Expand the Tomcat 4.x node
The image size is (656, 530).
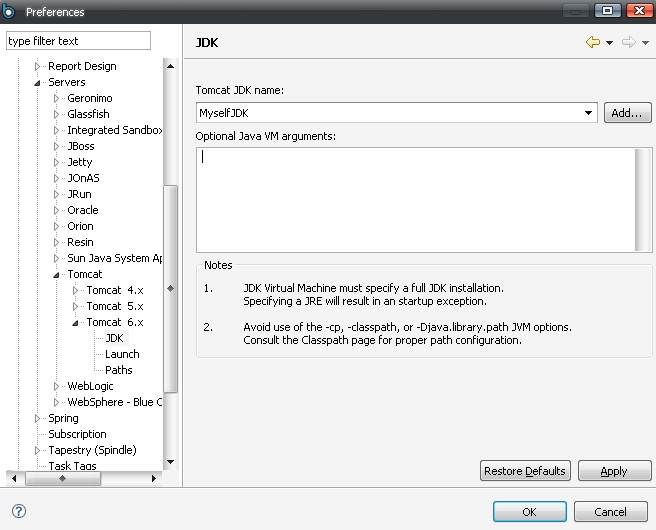point(75,290)
